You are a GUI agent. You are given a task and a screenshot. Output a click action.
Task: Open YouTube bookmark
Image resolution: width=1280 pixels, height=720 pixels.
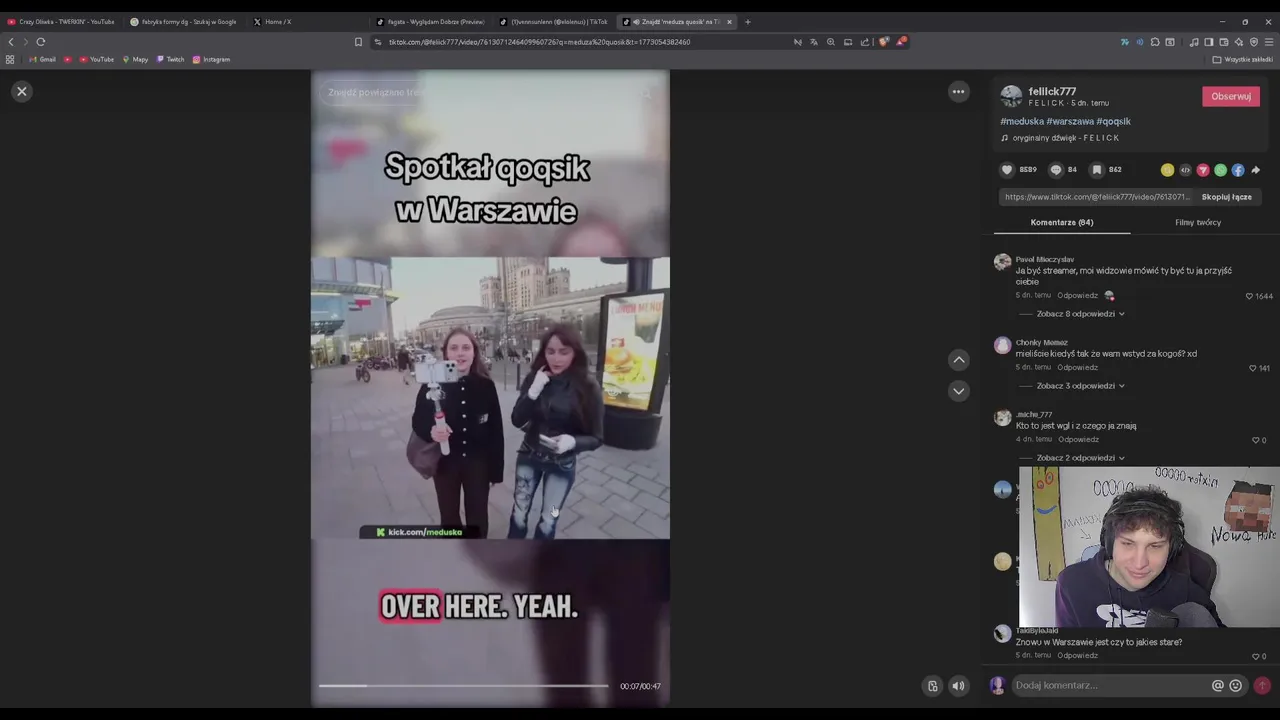pos(97,59)
